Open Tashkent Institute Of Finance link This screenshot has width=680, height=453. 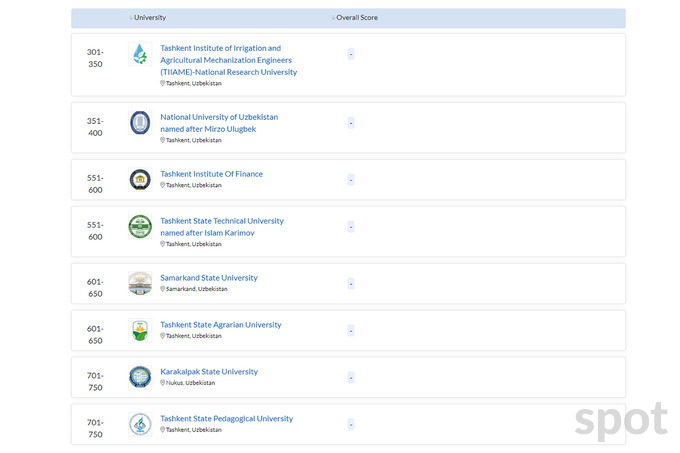[211, 174]
